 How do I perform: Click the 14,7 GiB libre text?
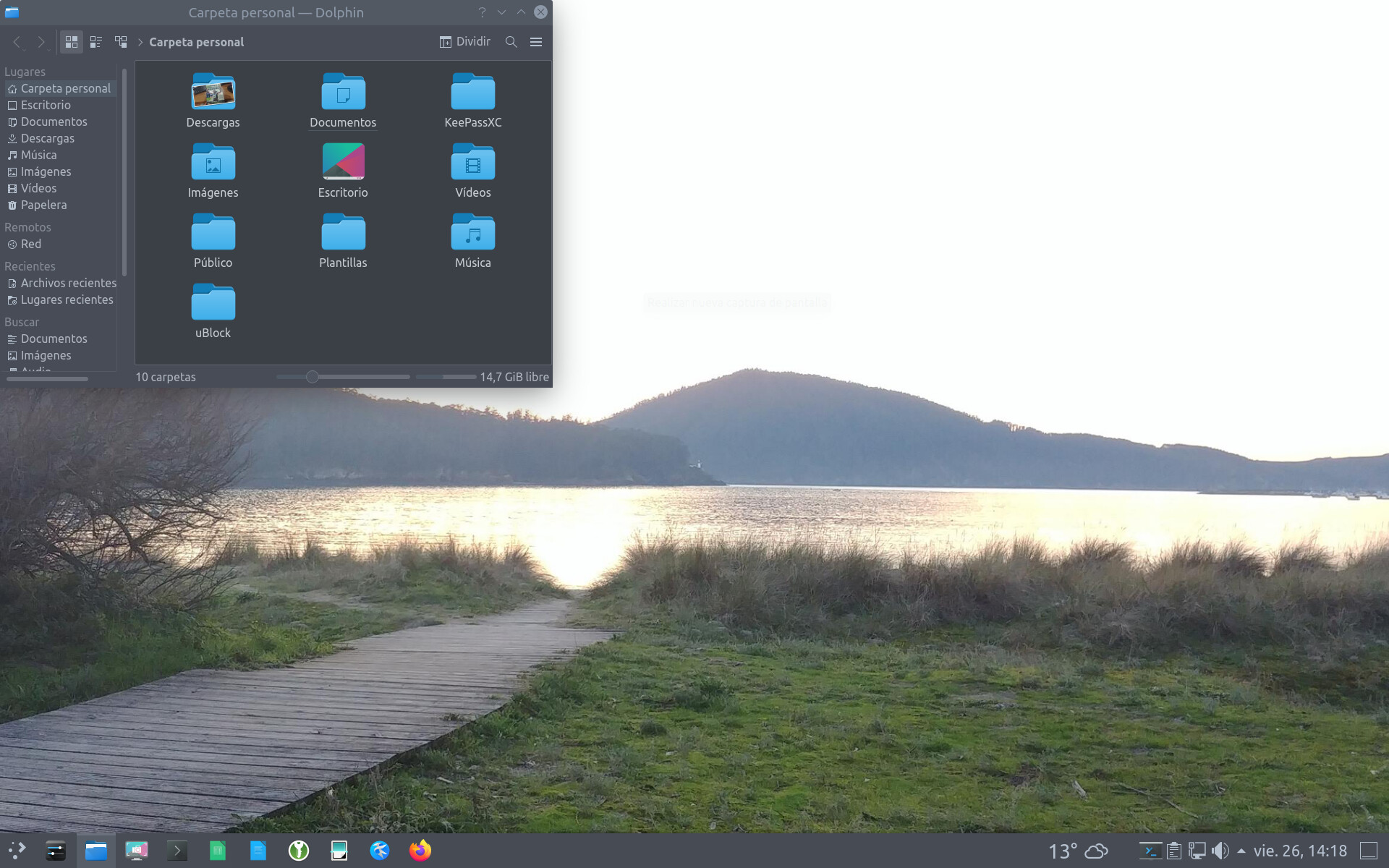point(514,377)
